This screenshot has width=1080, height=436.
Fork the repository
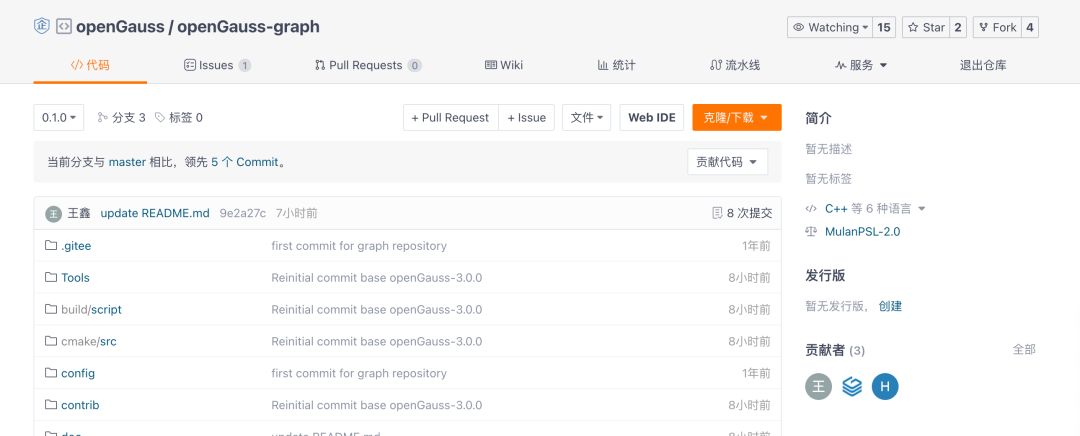pos(997,28)
